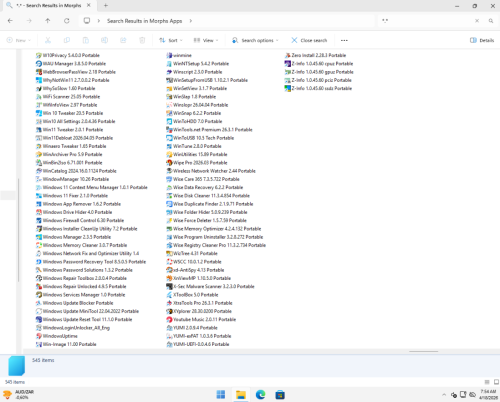Add a new tab with plus button
500x402 pixels.
coord(106,5)
